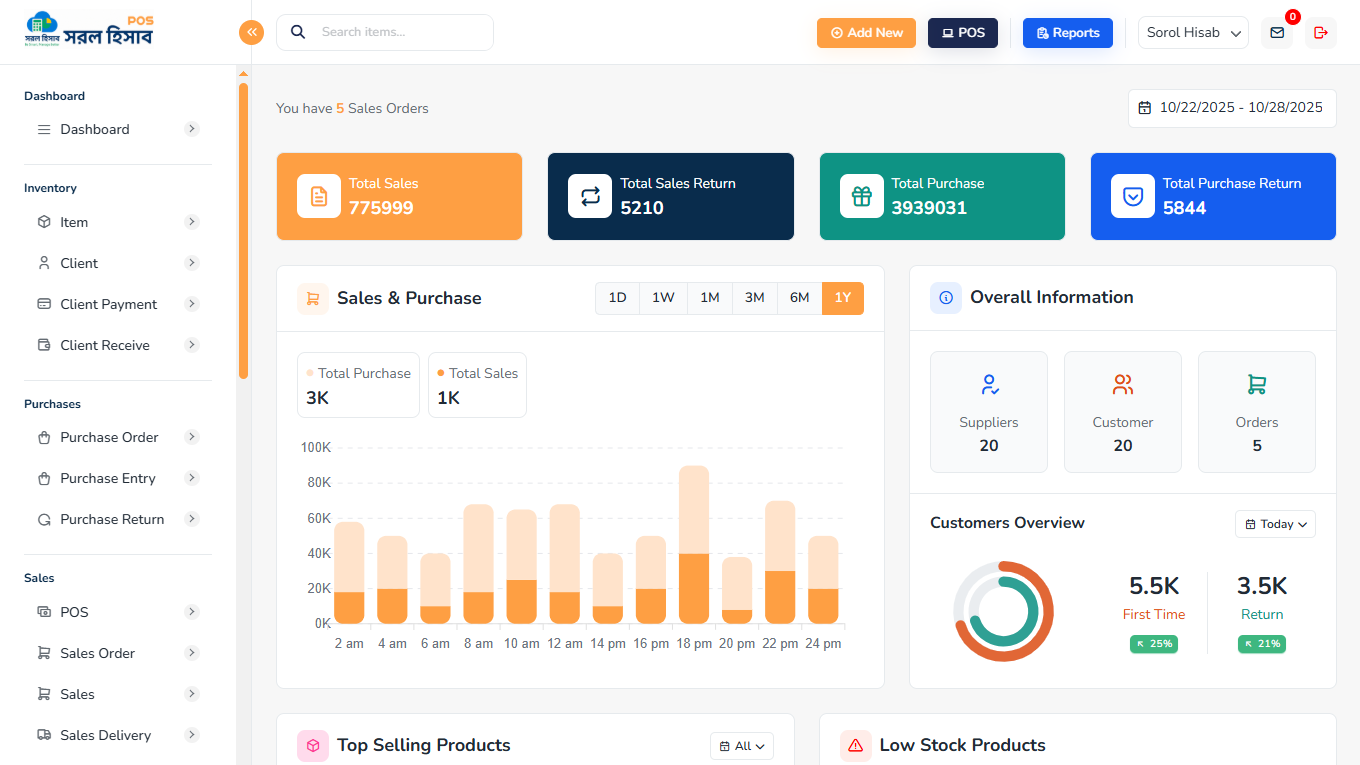The image size is (1360, 765).
Task: Open the Sorol Hisab user dropdown
Action: [x=1193, y=33]
